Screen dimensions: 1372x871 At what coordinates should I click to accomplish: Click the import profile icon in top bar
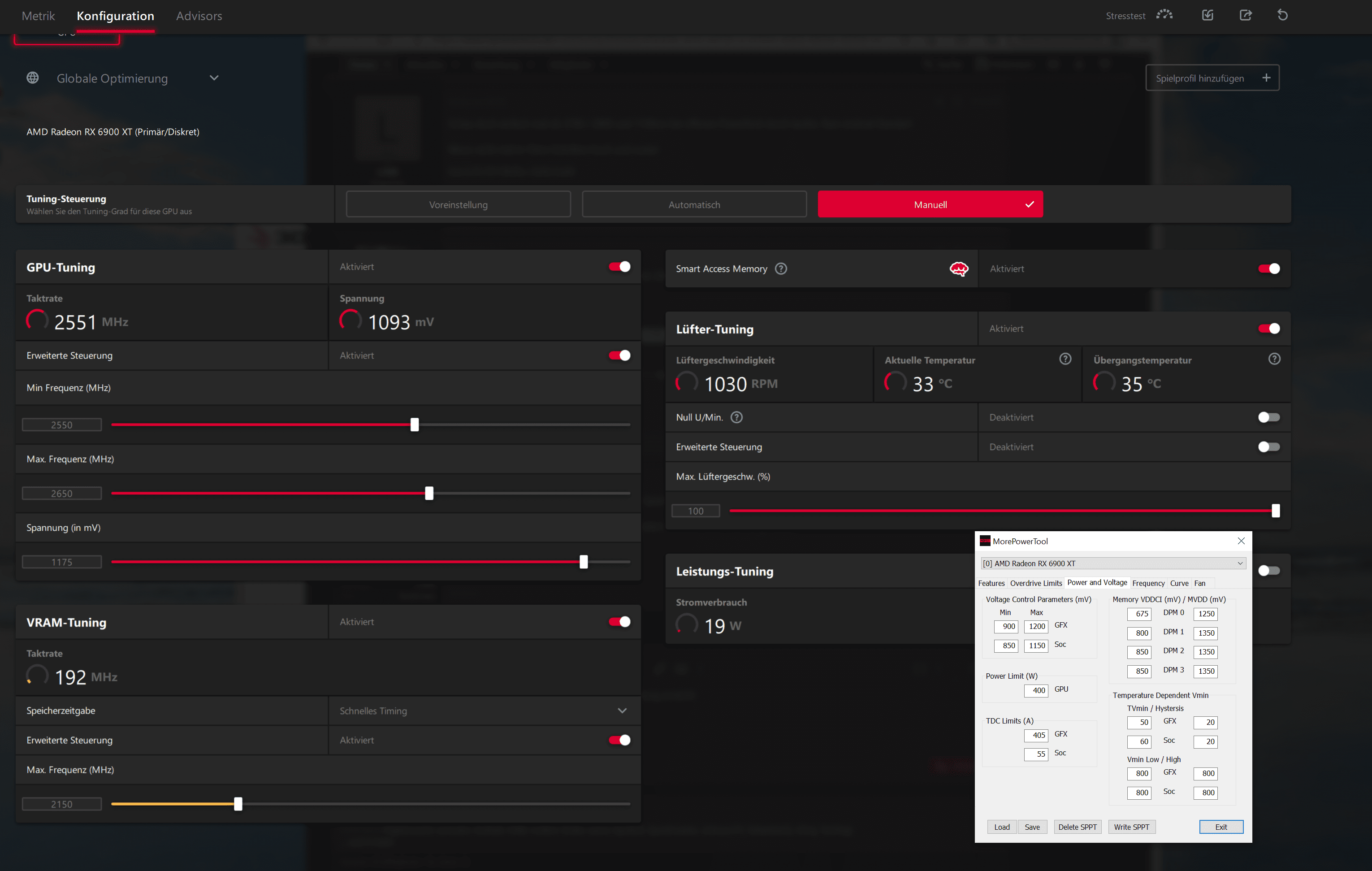(1208, 15)
